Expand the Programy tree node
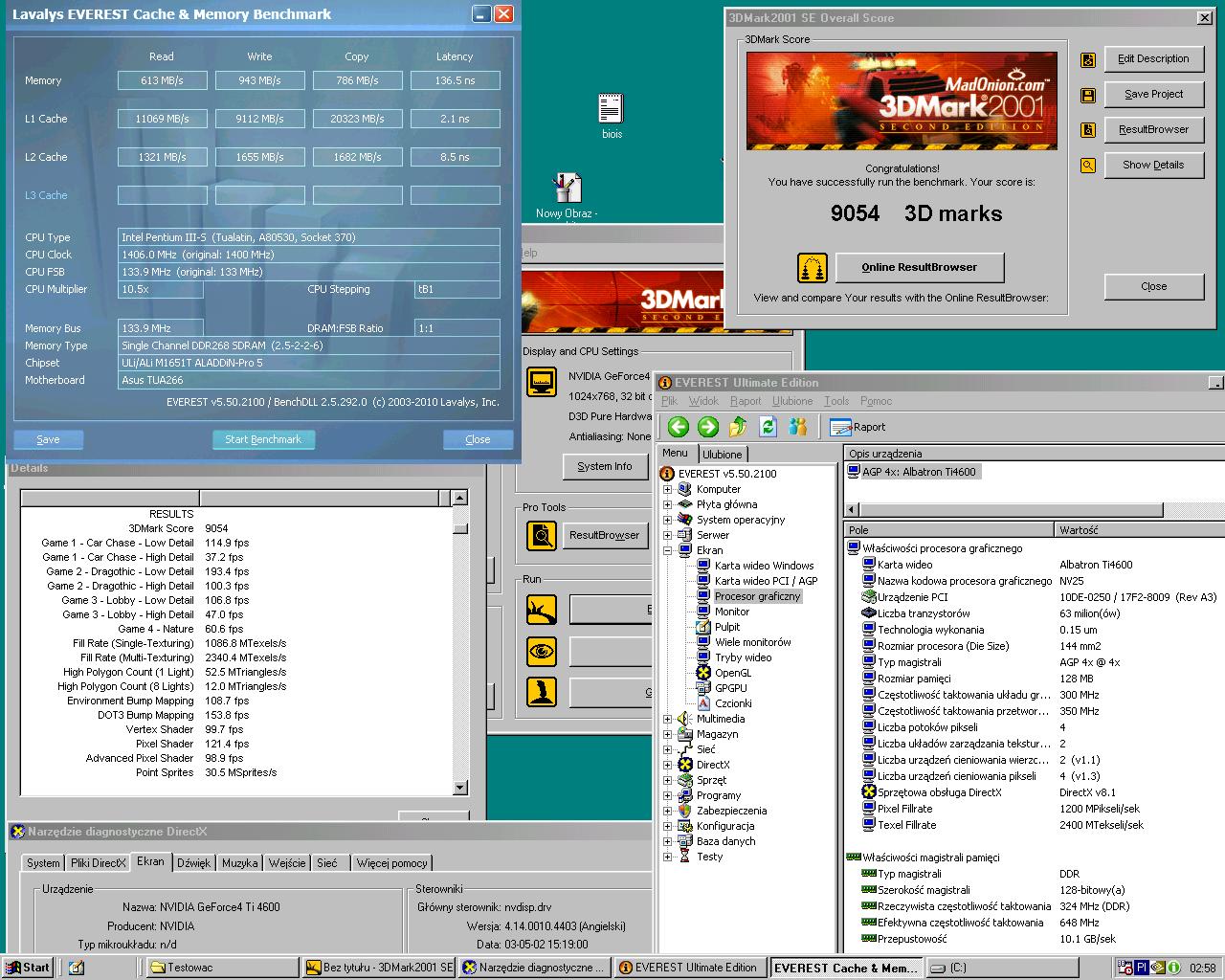This screenshot has height=980, width=1225. (667, 795)
